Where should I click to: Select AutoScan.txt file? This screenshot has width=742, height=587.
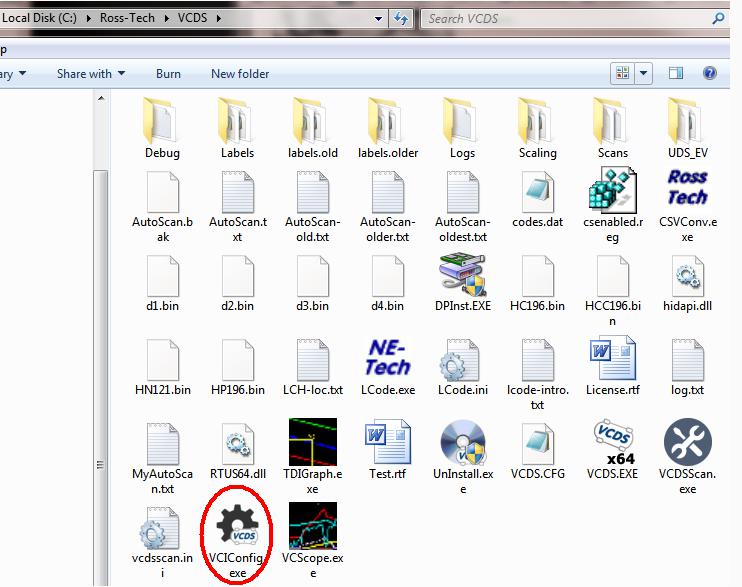tap(238, 206)
